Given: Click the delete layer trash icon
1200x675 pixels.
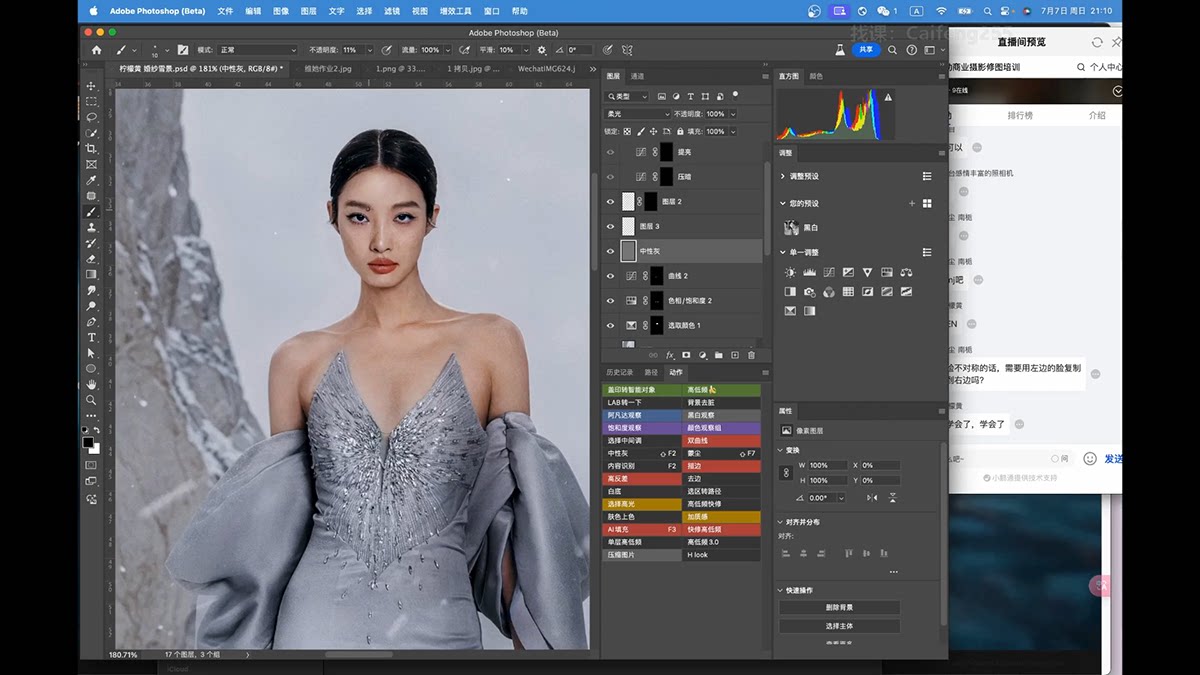Looking at the screenshot, I should (751, 355).
